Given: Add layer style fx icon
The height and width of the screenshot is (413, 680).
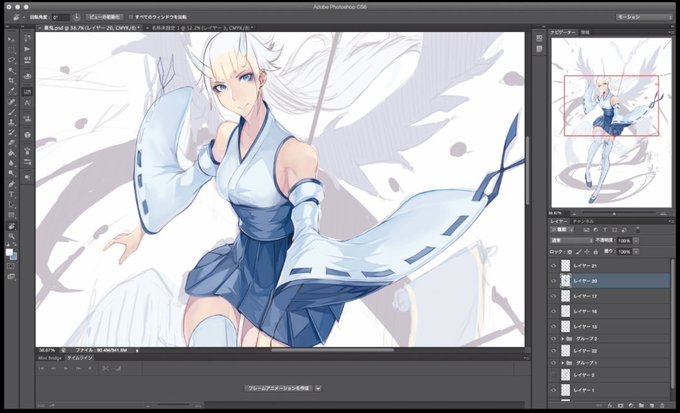Looking at the screenshot, I should pyautogui.click(x=610, y=405).
